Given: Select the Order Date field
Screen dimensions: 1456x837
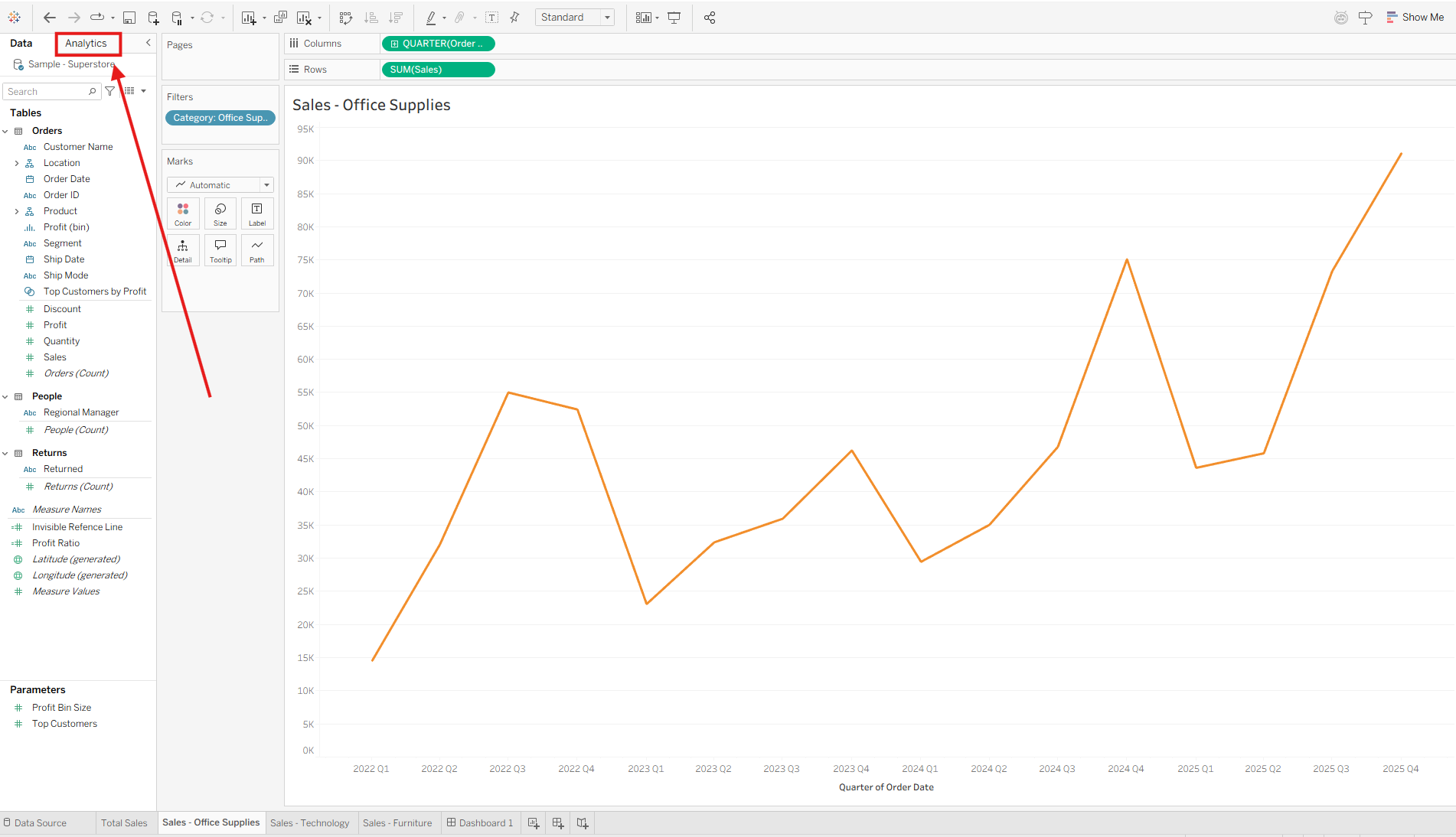Looking at the screenshot, I should pyautogui.click(x=67, y=180).
